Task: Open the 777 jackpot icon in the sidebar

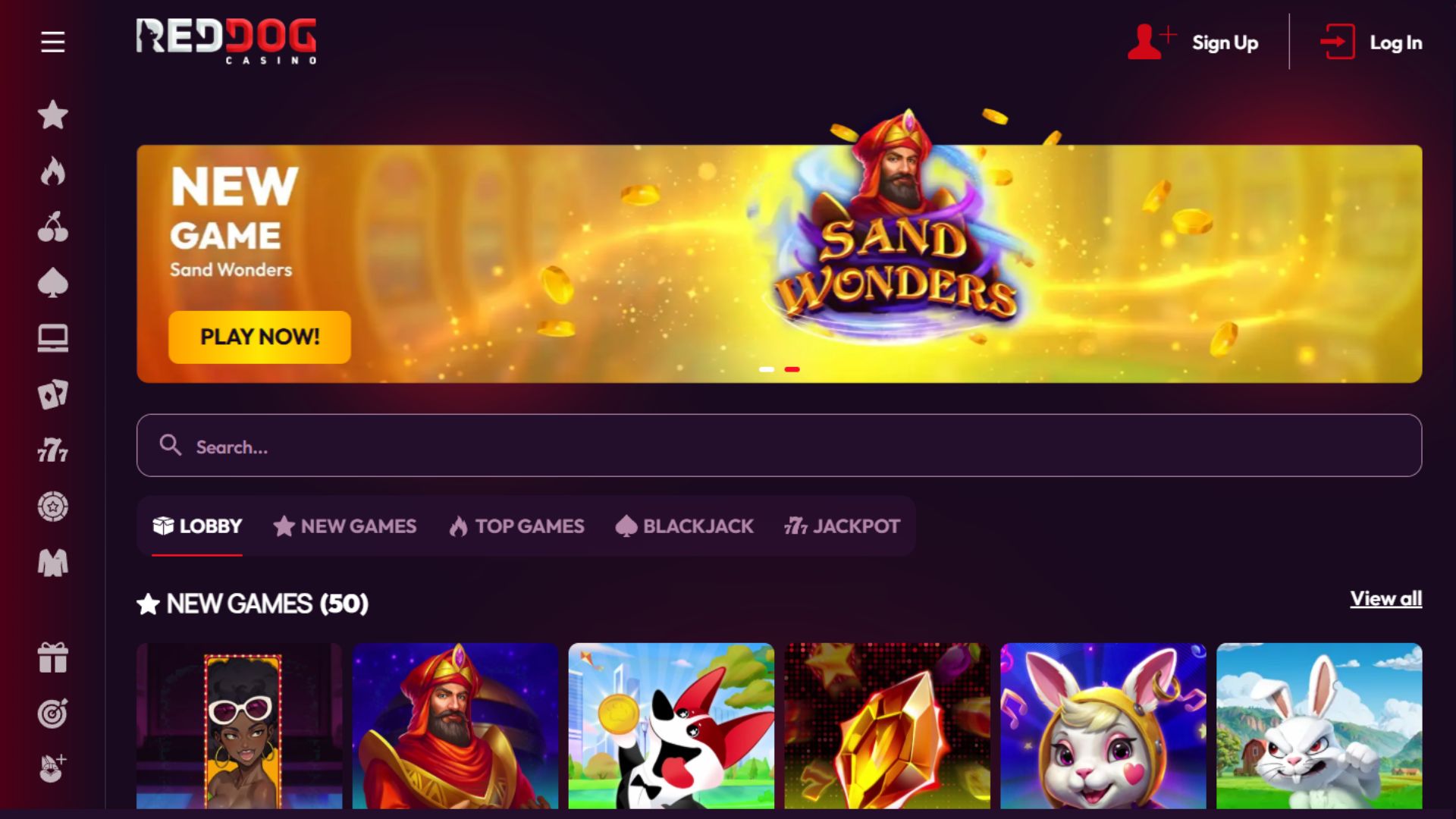Action: click(x=52, y=450)
